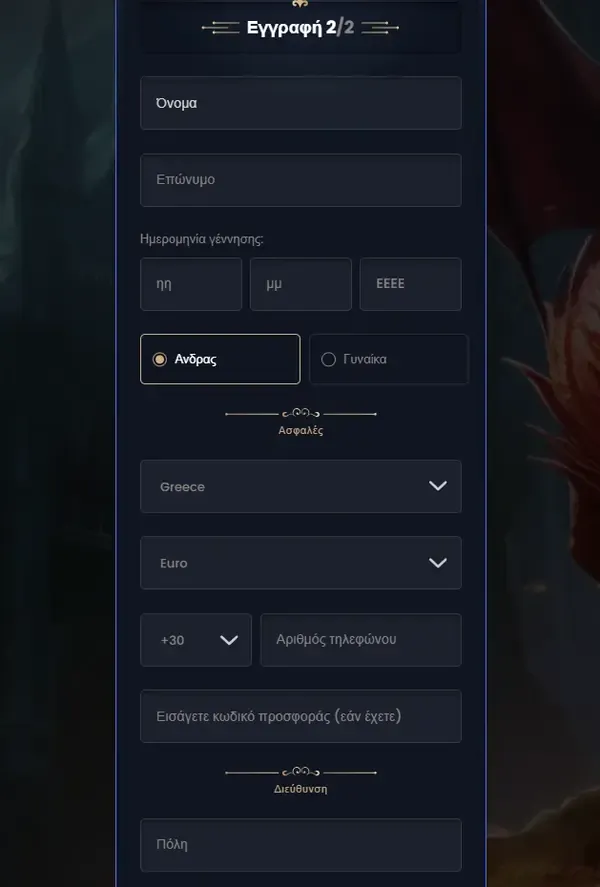
Task: Focus the ηη birth day field
Action: (191, 284)
